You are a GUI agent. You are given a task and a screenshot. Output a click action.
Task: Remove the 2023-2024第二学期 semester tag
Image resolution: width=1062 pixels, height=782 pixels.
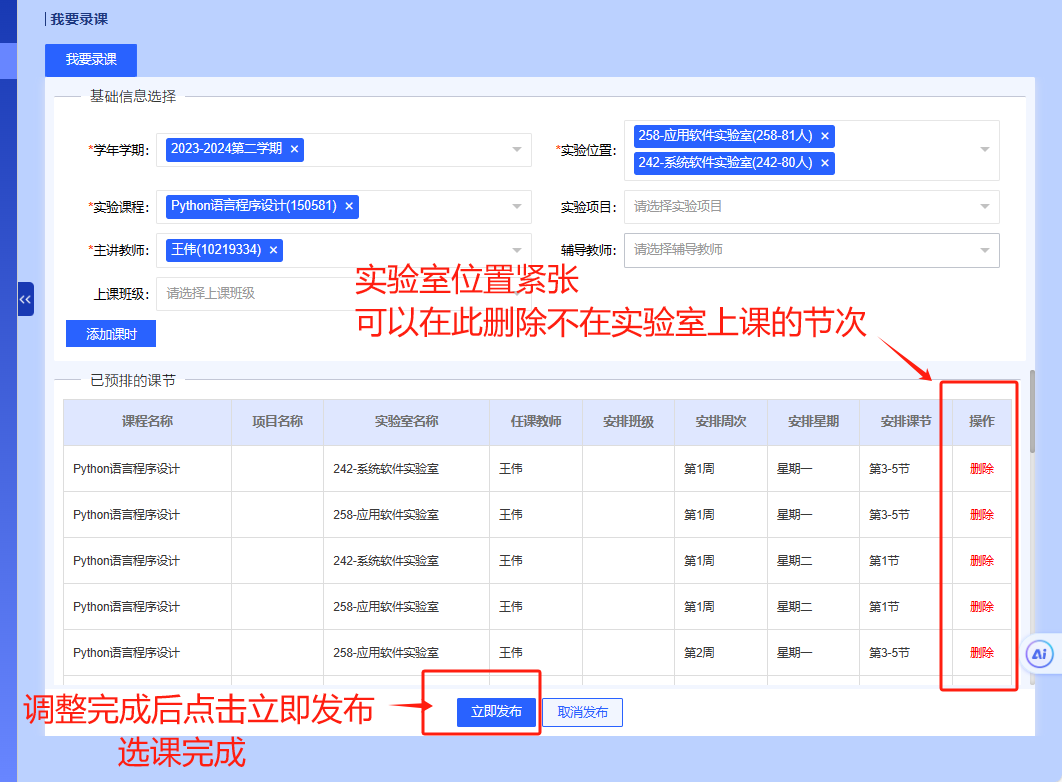(x=294, y=149)
